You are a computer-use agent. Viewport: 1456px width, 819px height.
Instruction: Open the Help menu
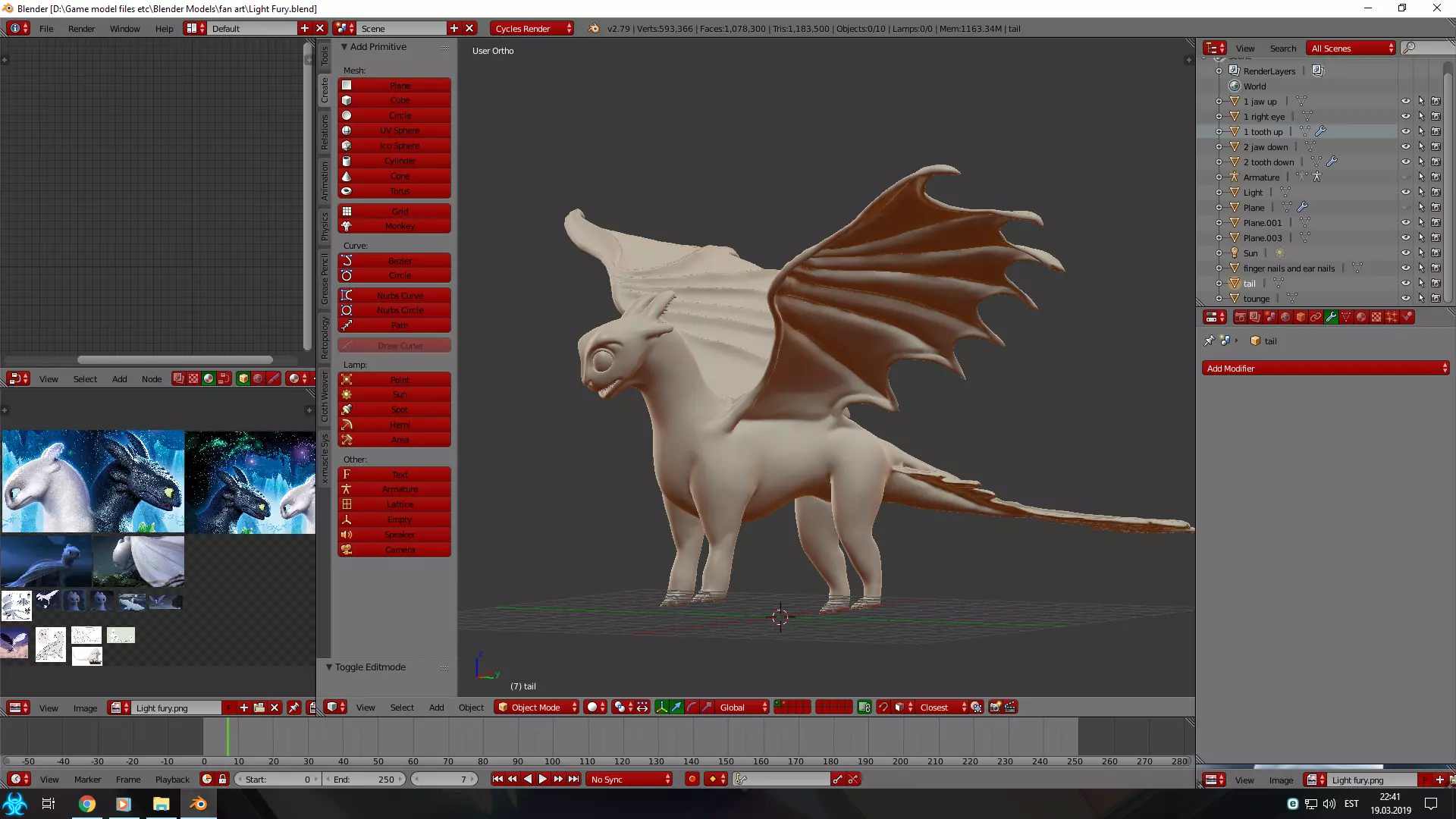pos(164,29)
